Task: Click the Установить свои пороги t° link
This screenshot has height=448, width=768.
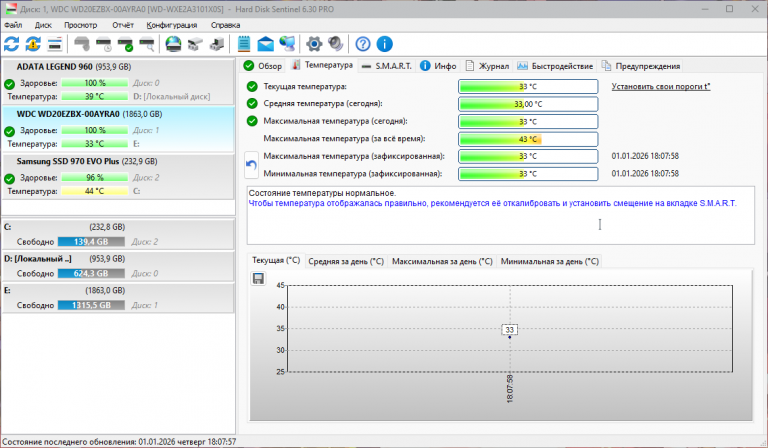Action: 661,87
